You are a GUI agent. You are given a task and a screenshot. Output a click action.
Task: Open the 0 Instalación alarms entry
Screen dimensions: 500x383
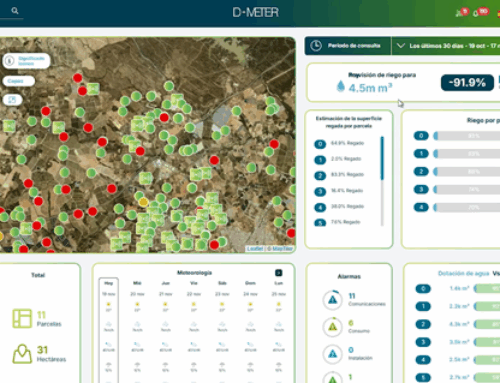tap(360, 354)
